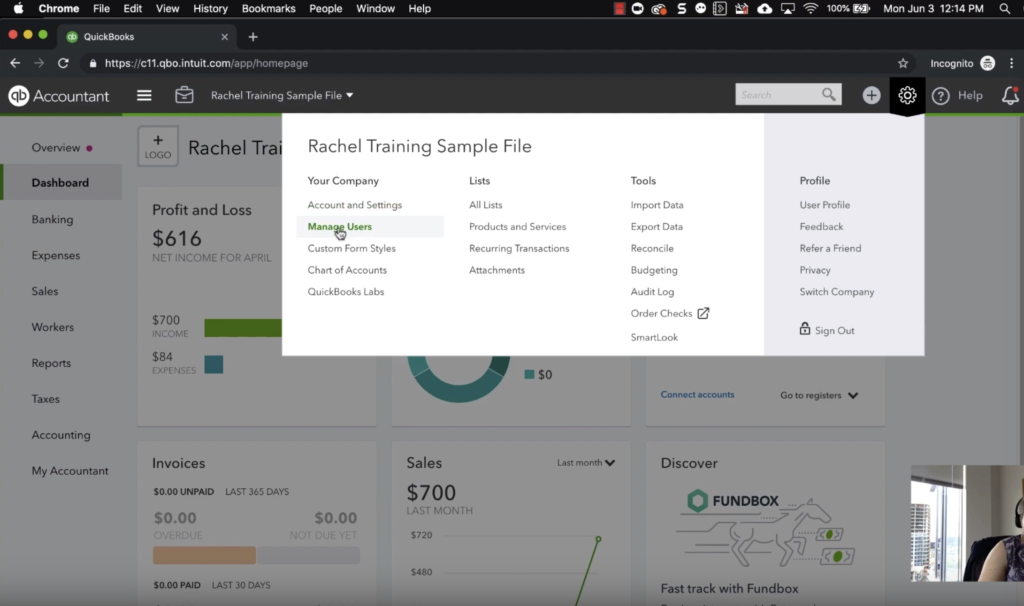Screen dimensions: 1024x606
Task: Click the Sign Out lock icon
Action: tap(805, 328)
